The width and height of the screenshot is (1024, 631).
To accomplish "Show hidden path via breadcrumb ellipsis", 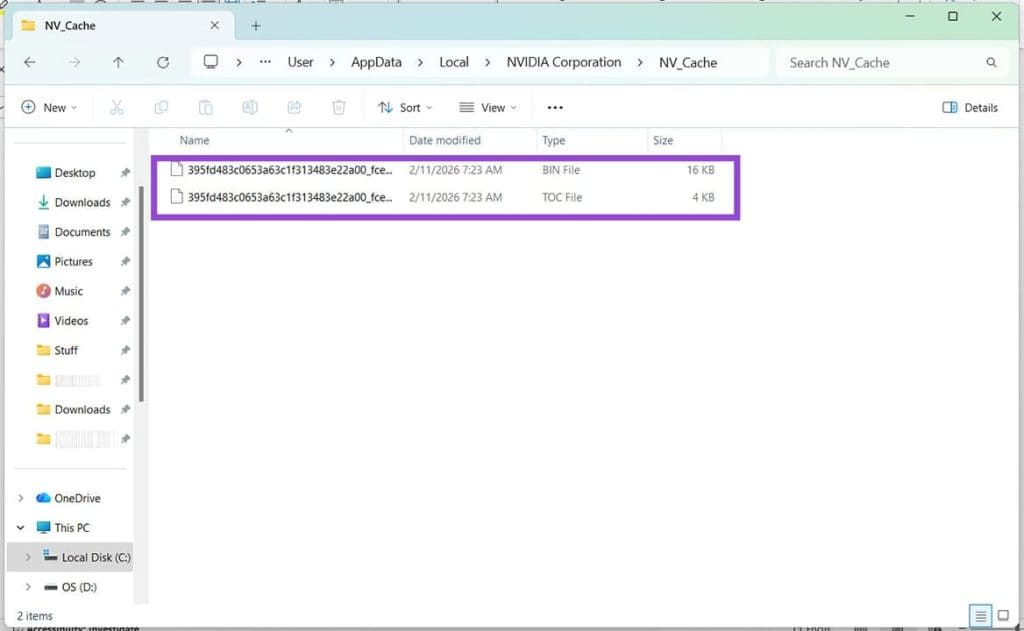I will click(265, 62).
